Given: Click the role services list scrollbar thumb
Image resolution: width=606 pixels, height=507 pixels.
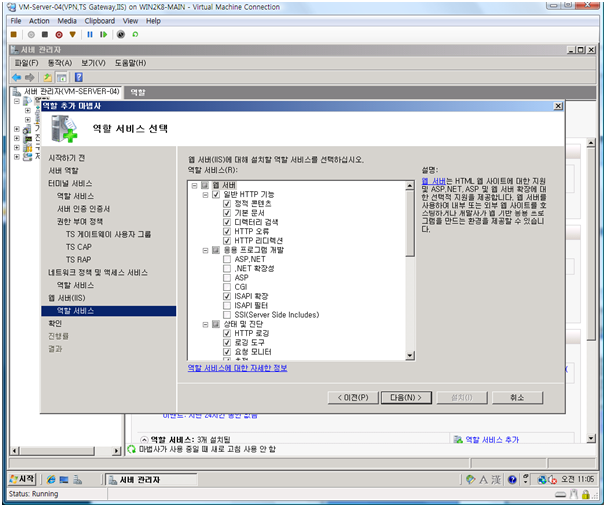Looking at the screenshot, I should click(x=410, y=223).
